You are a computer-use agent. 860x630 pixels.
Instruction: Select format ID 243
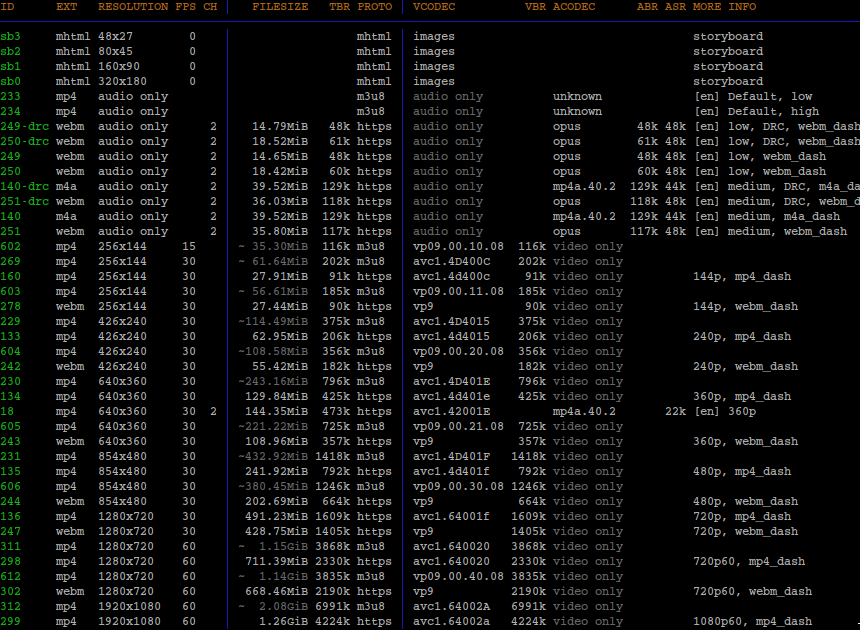point(10,441)
